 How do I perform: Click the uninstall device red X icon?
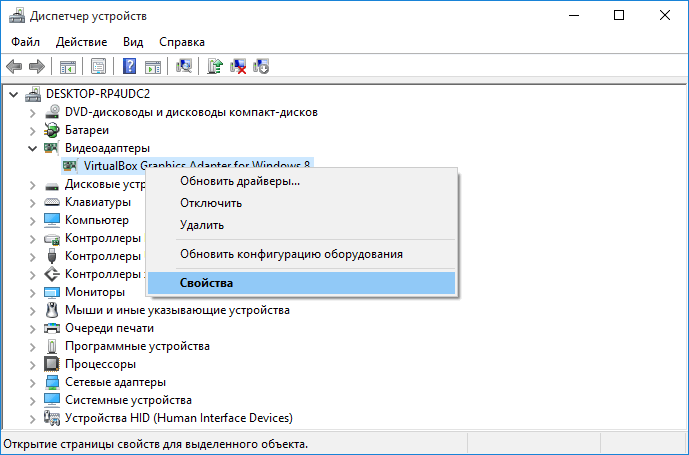pos(238,67)
